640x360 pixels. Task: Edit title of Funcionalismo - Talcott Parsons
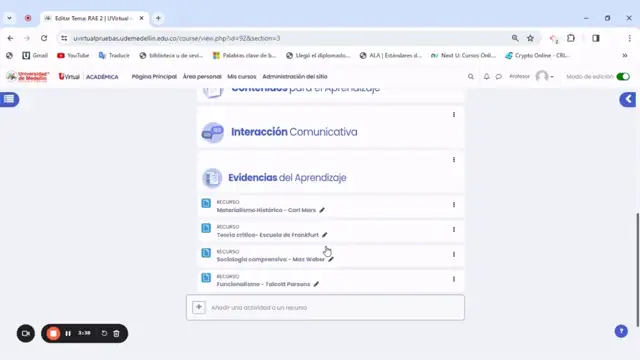click(x=316, y=284)
